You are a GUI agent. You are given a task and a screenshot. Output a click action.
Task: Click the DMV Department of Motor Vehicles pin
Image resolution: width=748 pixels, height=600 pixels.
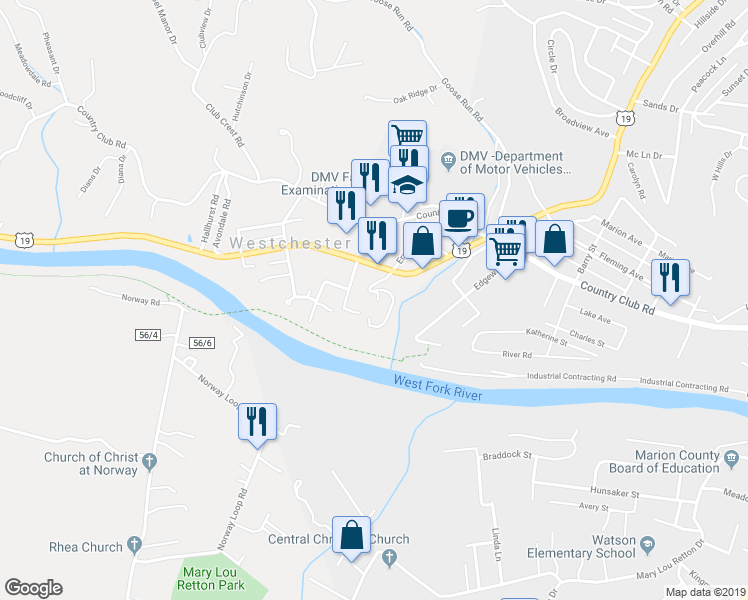tap(448, 163)
